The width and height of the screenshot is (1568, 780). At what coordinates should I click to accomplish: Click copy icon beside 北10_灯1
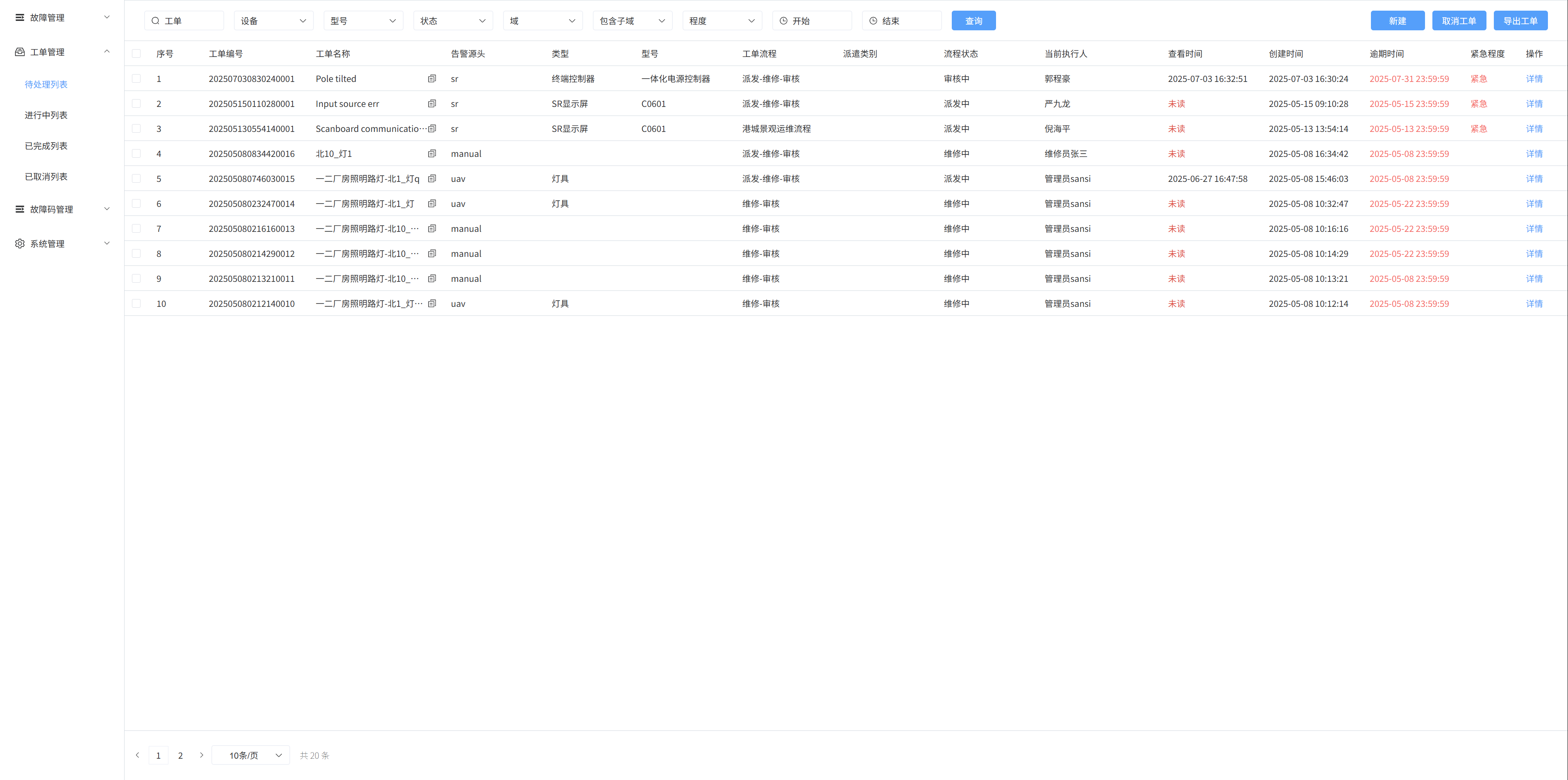pos(432,153)
